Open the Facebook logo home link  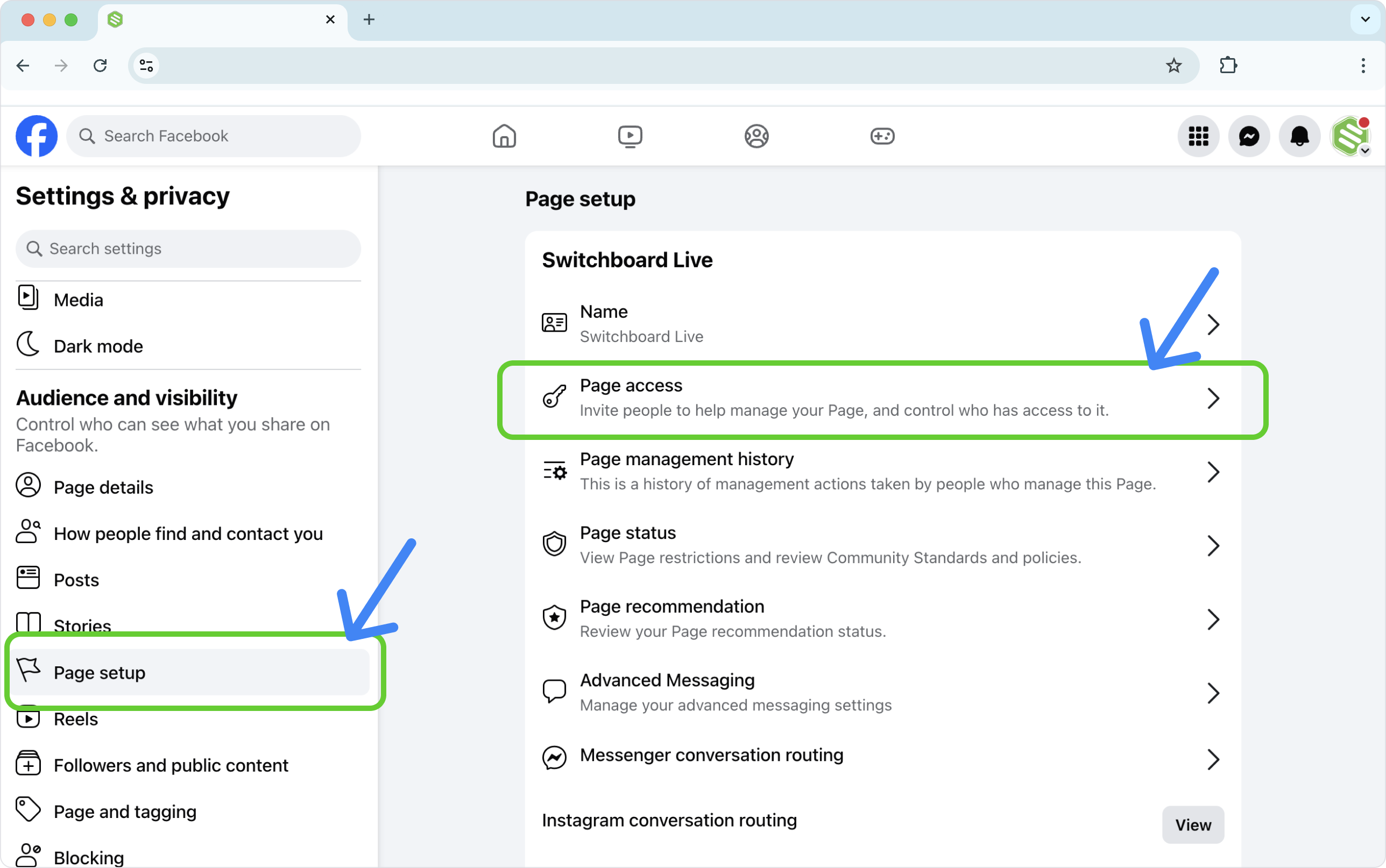point(36,136)
